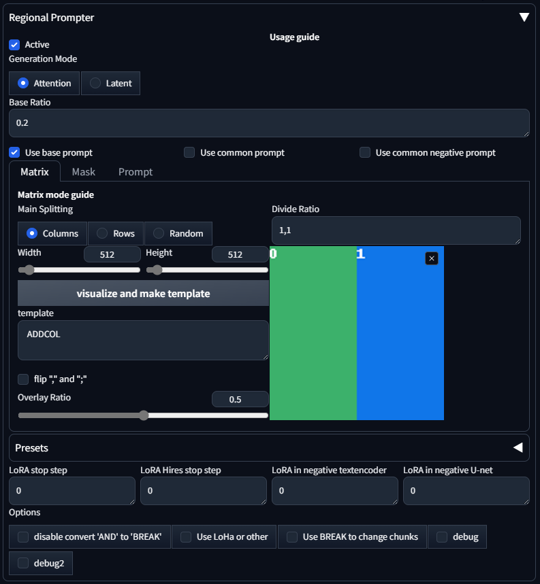
Task: Open the Usage guide link
Action: 294,37
